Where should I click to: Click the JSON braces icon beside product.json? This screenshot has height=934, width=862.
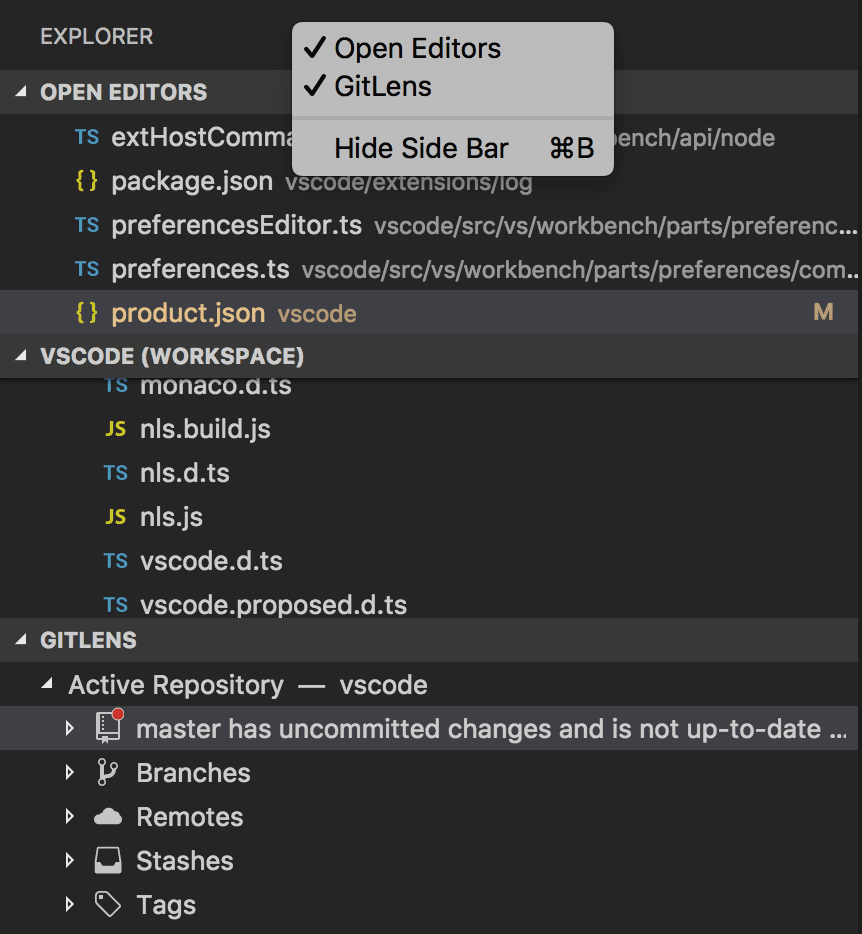(87, 313)
